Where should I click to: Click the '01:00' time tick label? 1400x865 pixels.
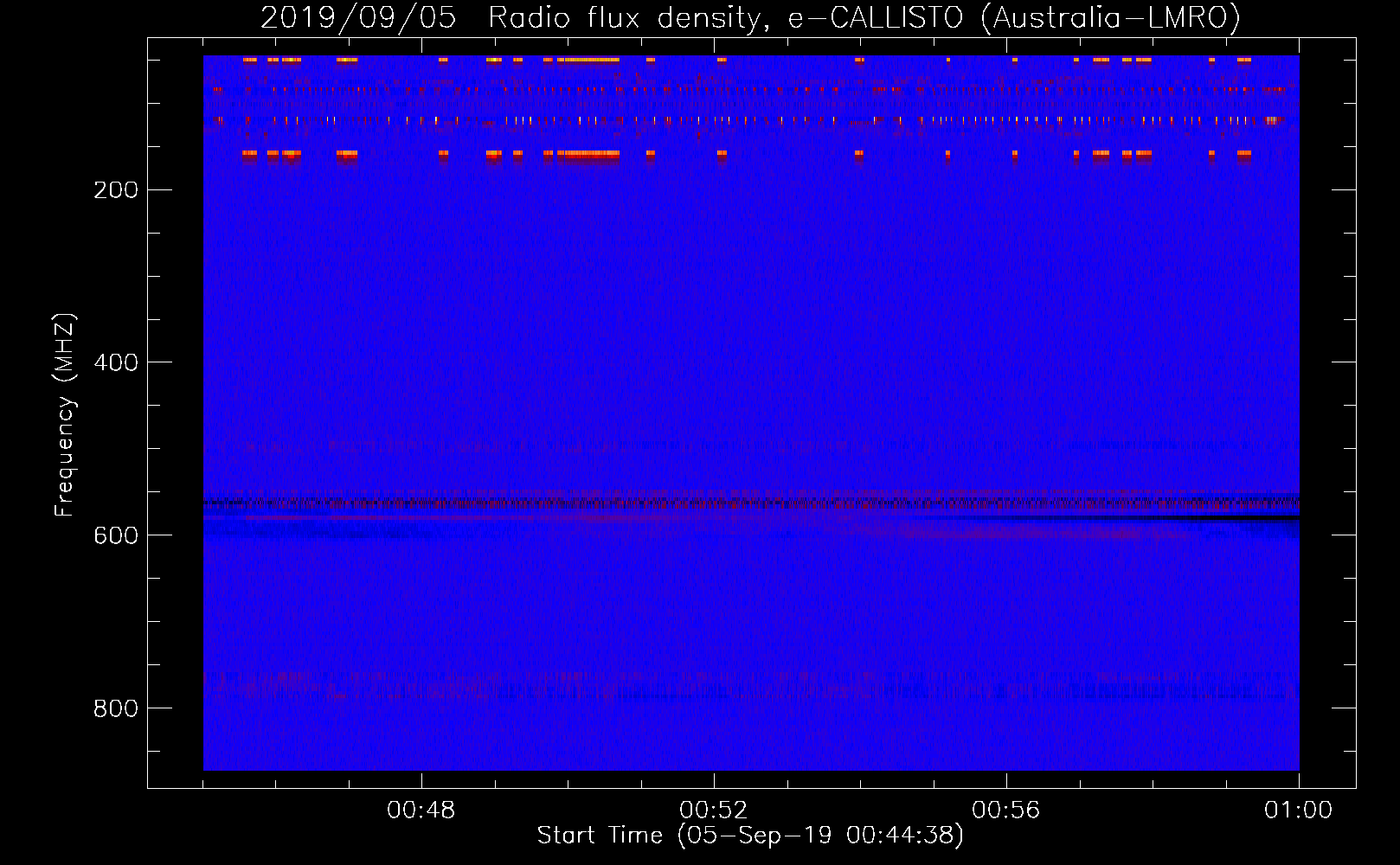point(1299,811)
